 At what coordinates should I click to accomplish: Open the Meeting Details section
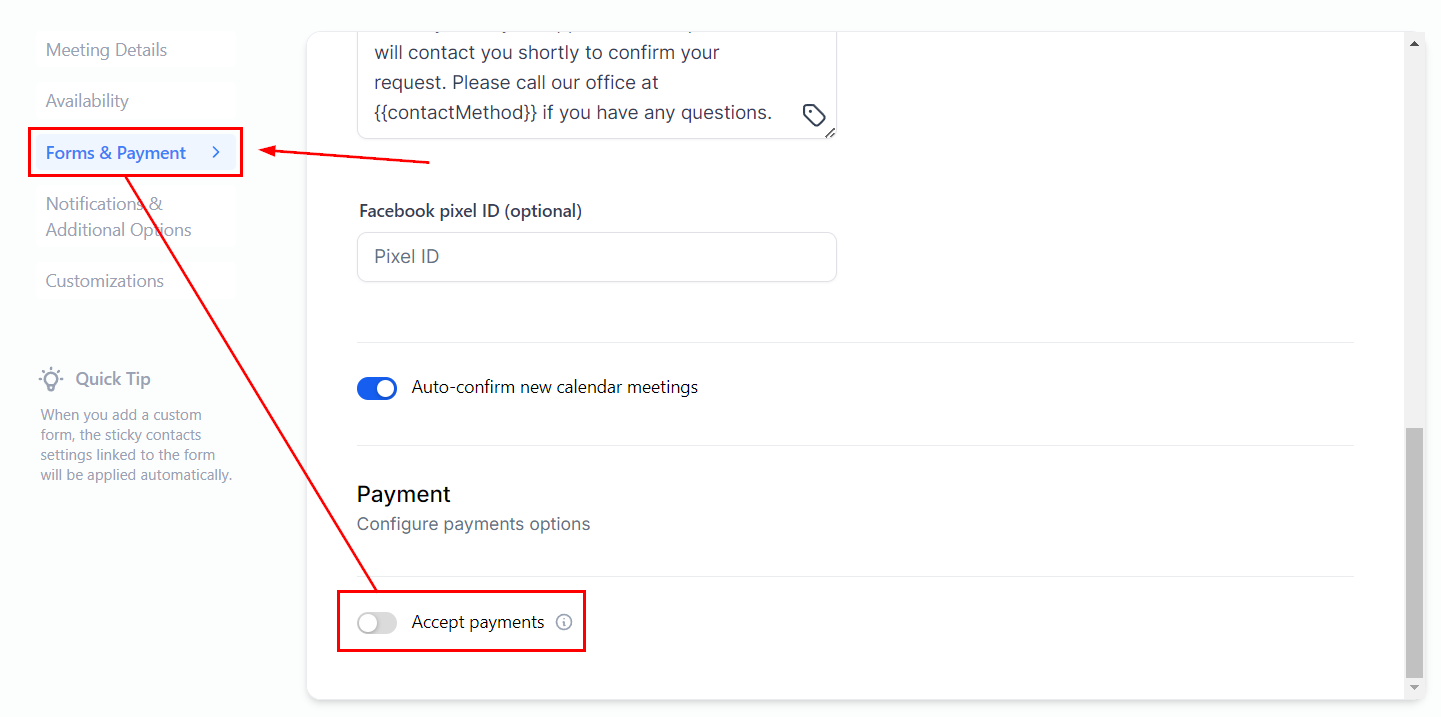[x=107, y=50]
